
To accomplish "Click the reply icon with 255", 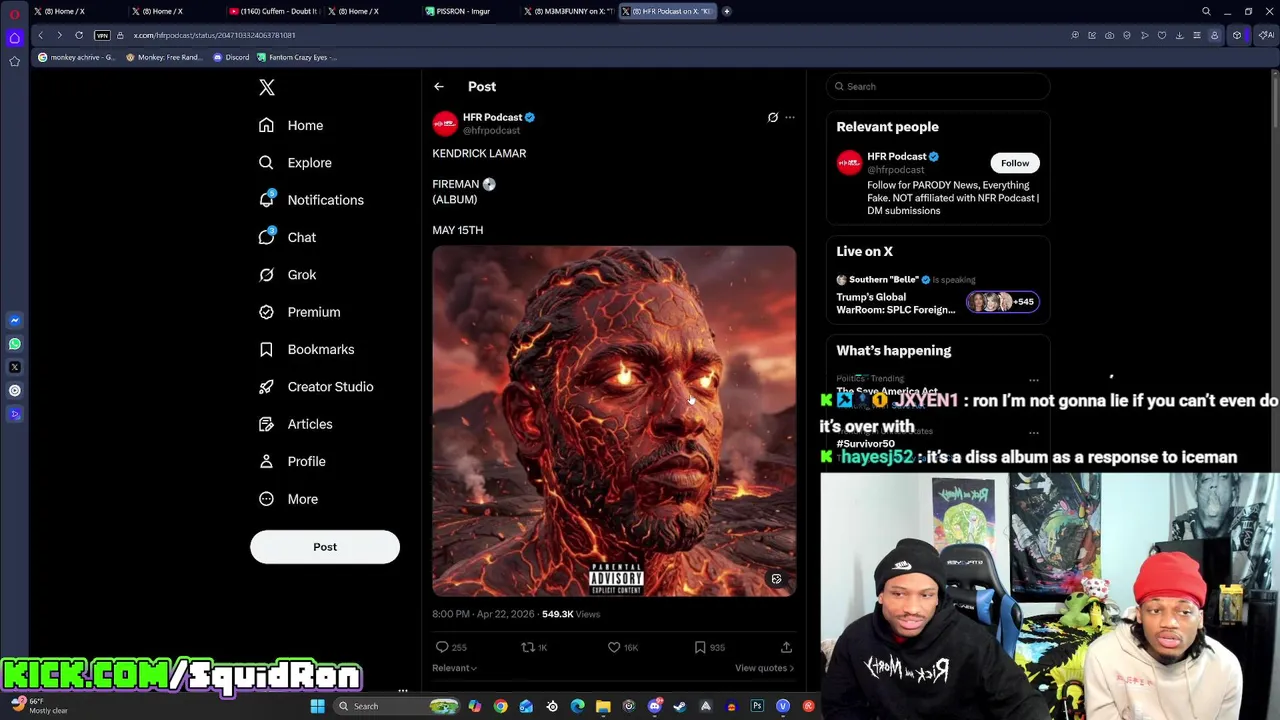I will (x=442, y=648).
